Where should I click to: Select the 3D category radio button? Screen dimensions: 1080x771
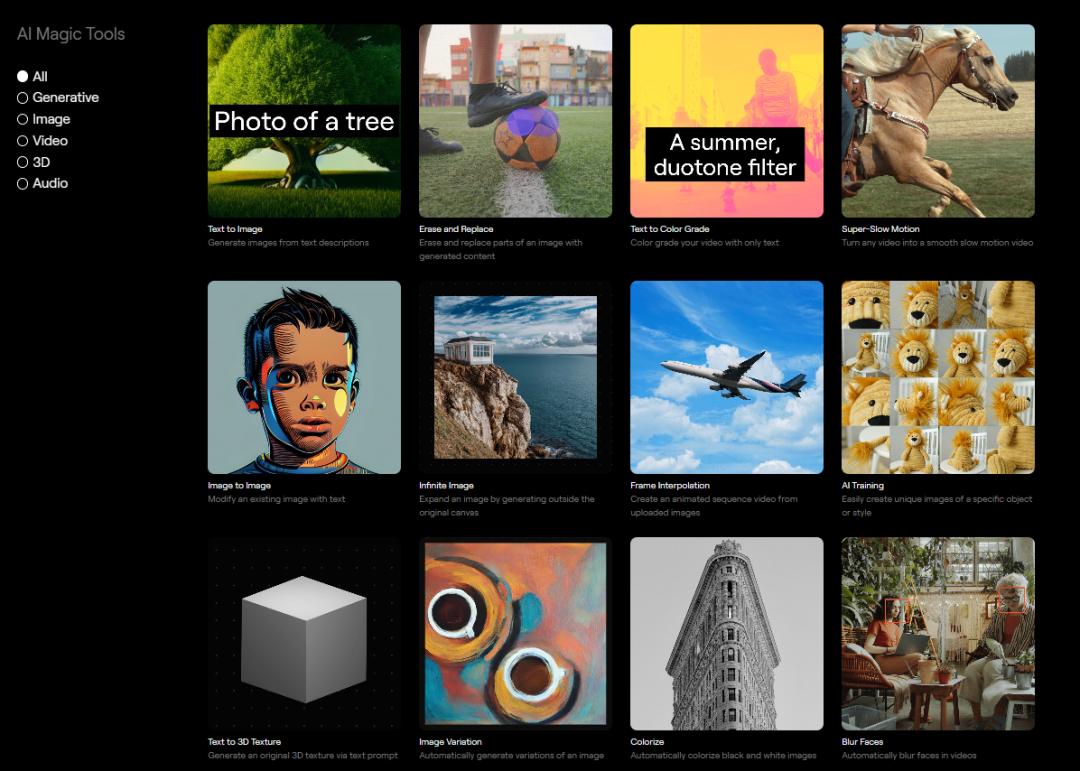coord(23,163)
